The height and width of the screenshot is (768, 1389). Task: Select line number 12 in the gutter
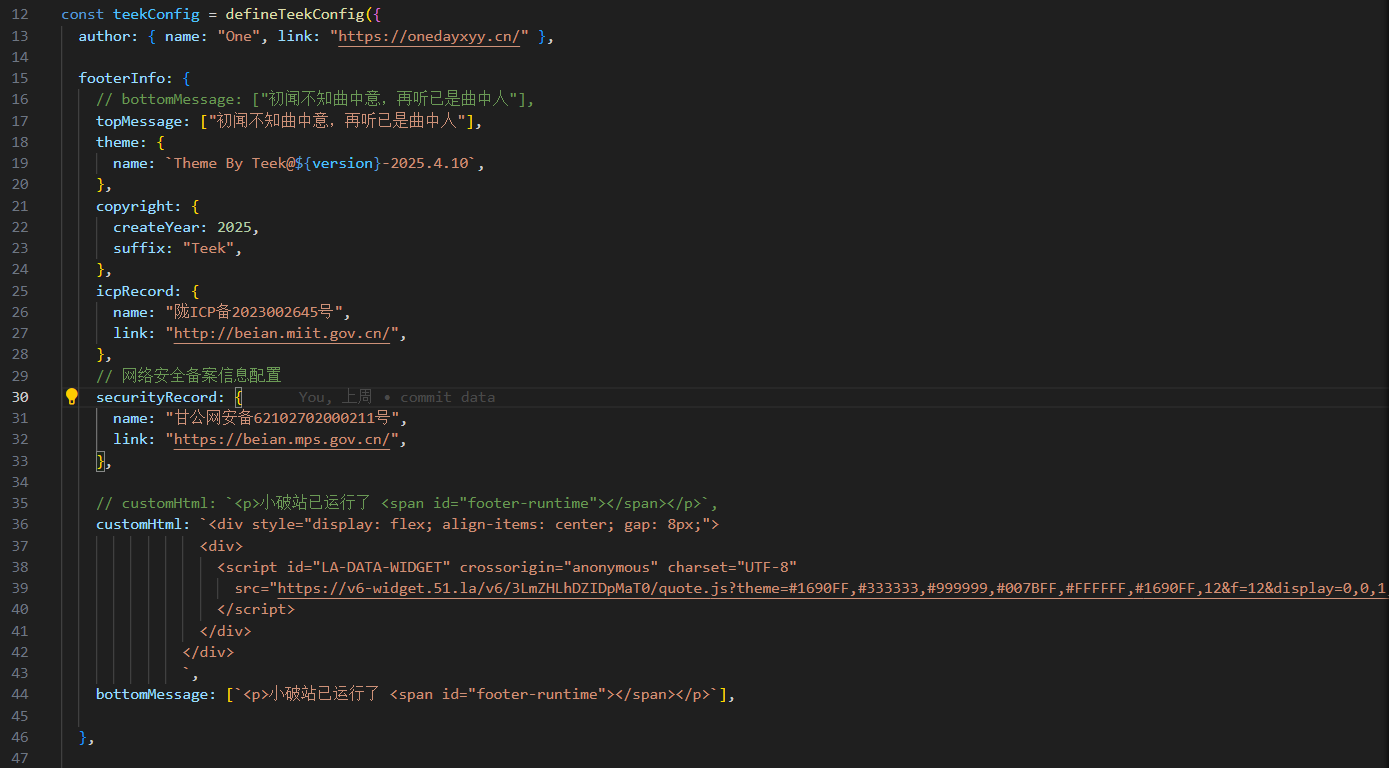click(20, 15)
